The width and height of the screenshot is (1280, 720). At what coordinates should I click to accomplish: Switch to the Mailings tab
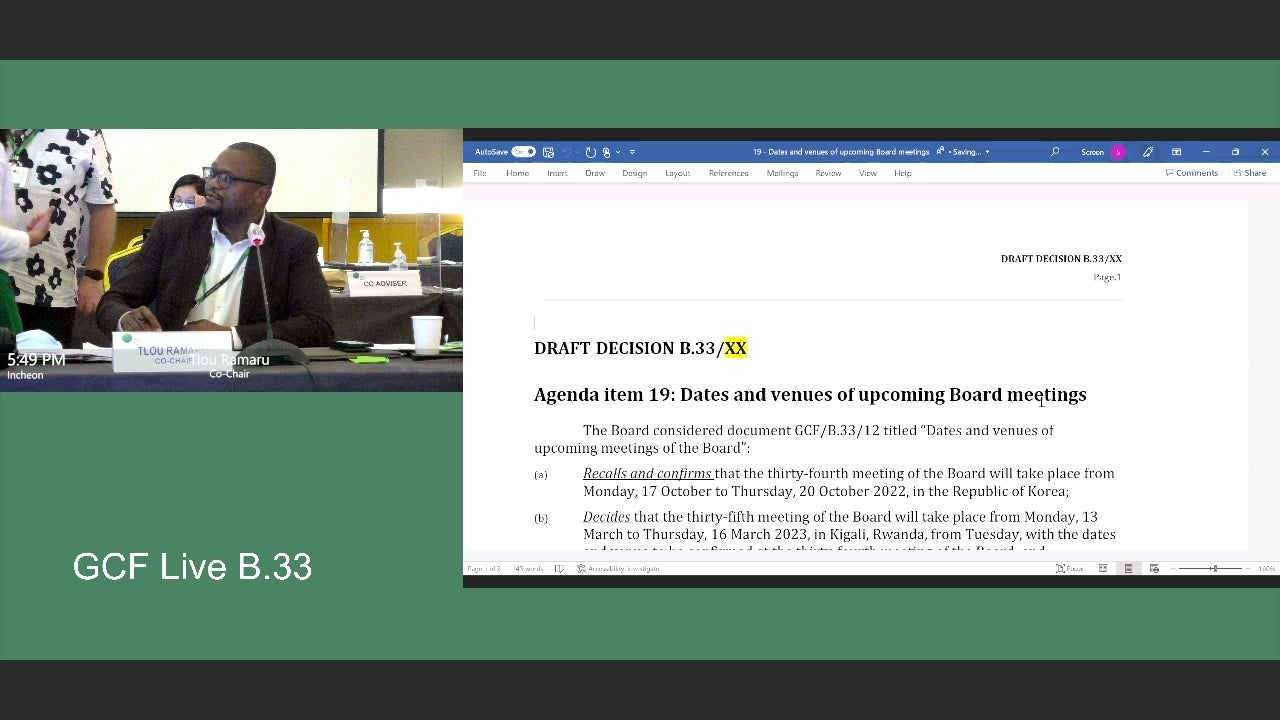pos(782,173)
